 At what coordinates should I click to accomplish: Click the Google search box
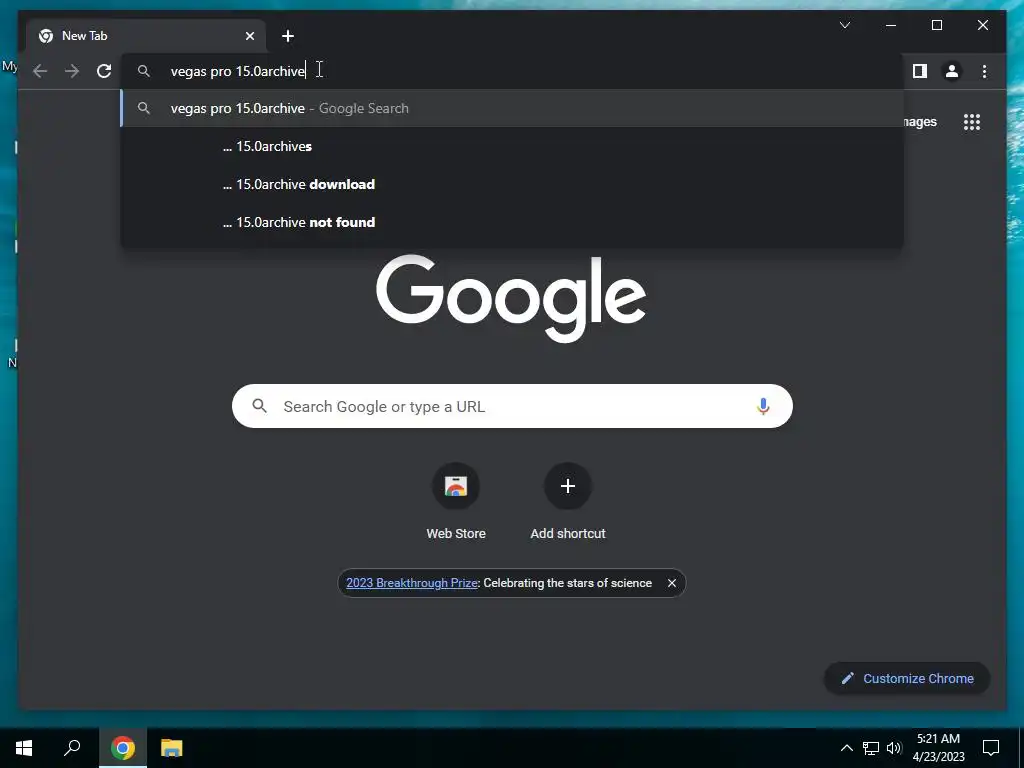513,406
